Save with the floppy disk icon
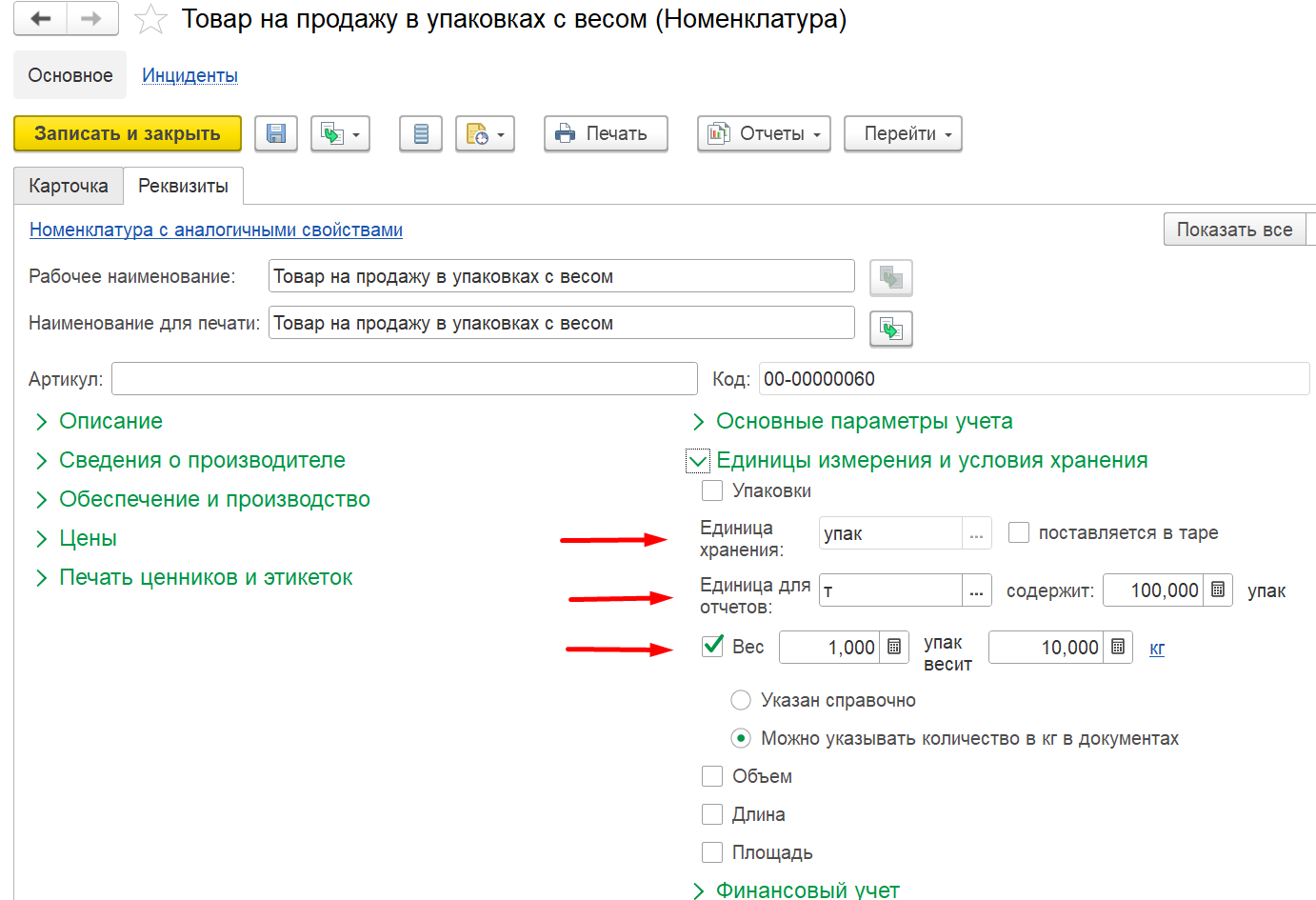 click(276, 134)
